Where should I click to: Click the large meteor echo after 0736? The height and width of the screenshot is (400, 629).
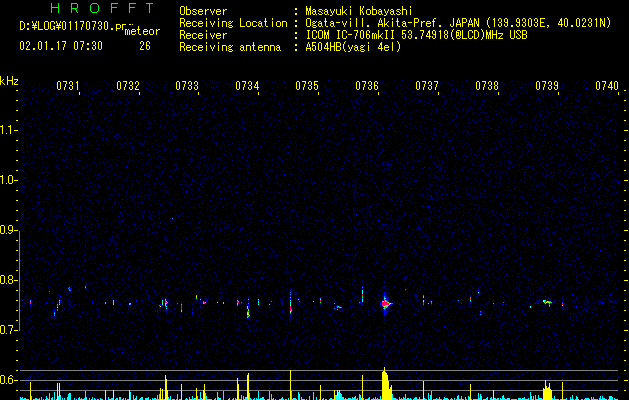(386, 304)
